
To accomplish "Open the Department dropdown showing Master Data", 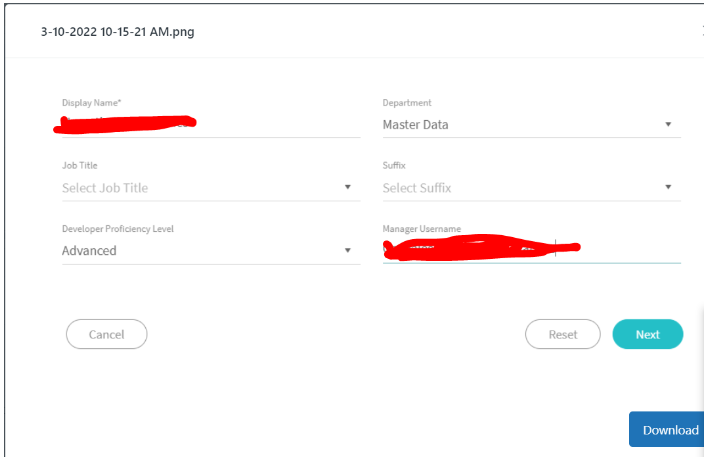I will tap(520, 125).
